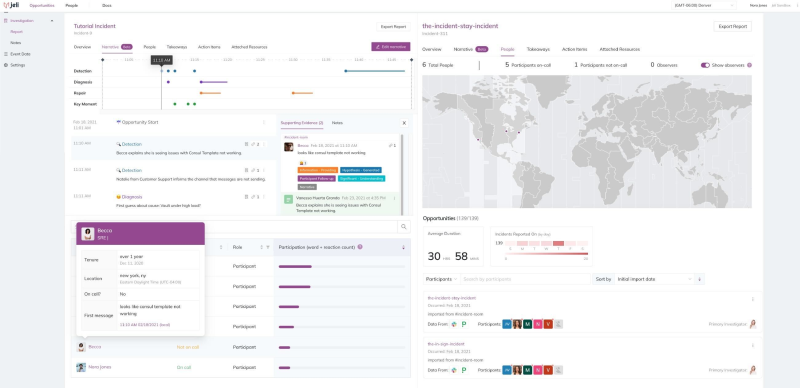Viewport: 800px width, 388px height.
Task: Click Participation column help icon
Action: [360, 247]
